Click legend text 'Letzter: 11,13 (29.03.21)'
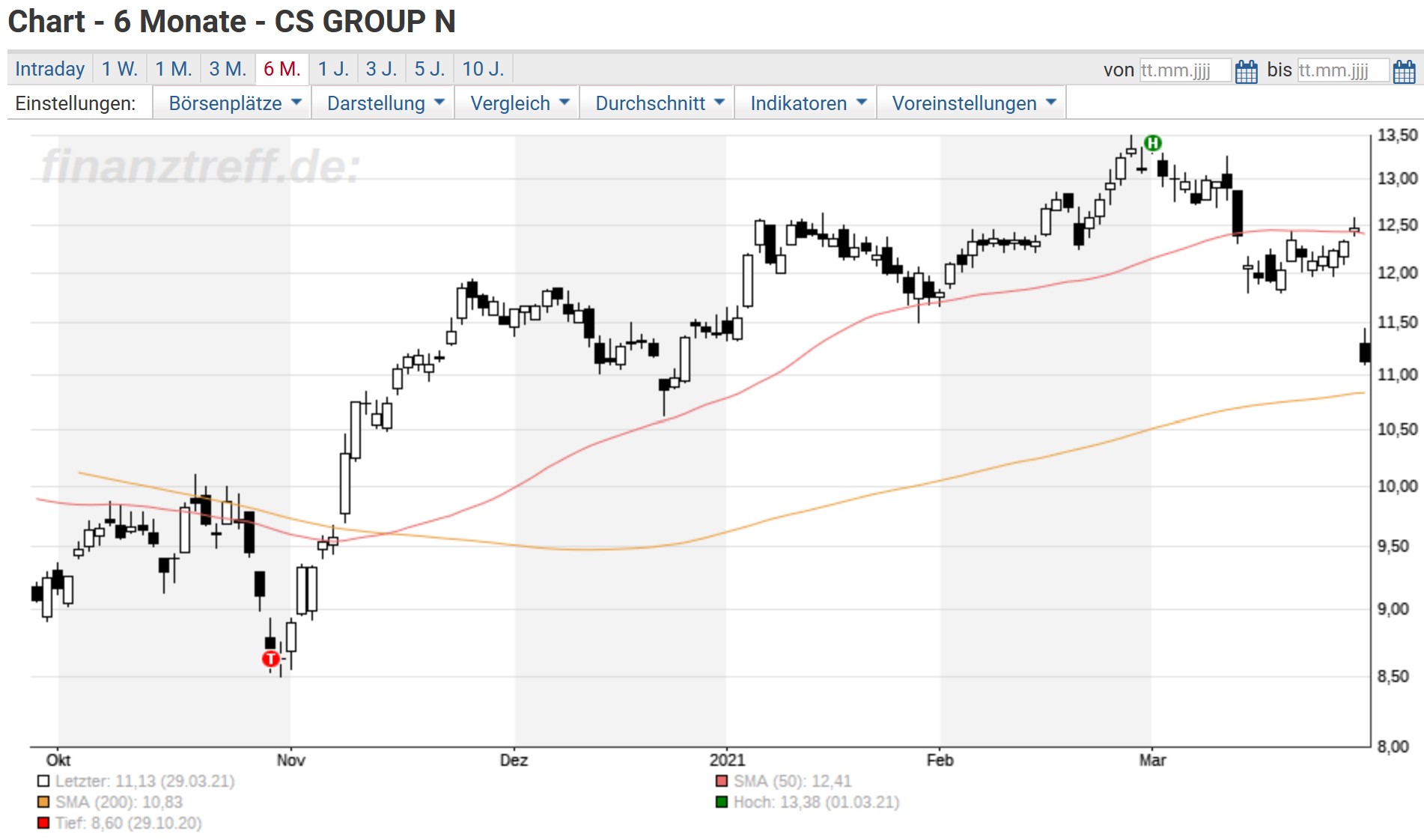This screenshot has width=1424, height=840. (x=145, y=781)
